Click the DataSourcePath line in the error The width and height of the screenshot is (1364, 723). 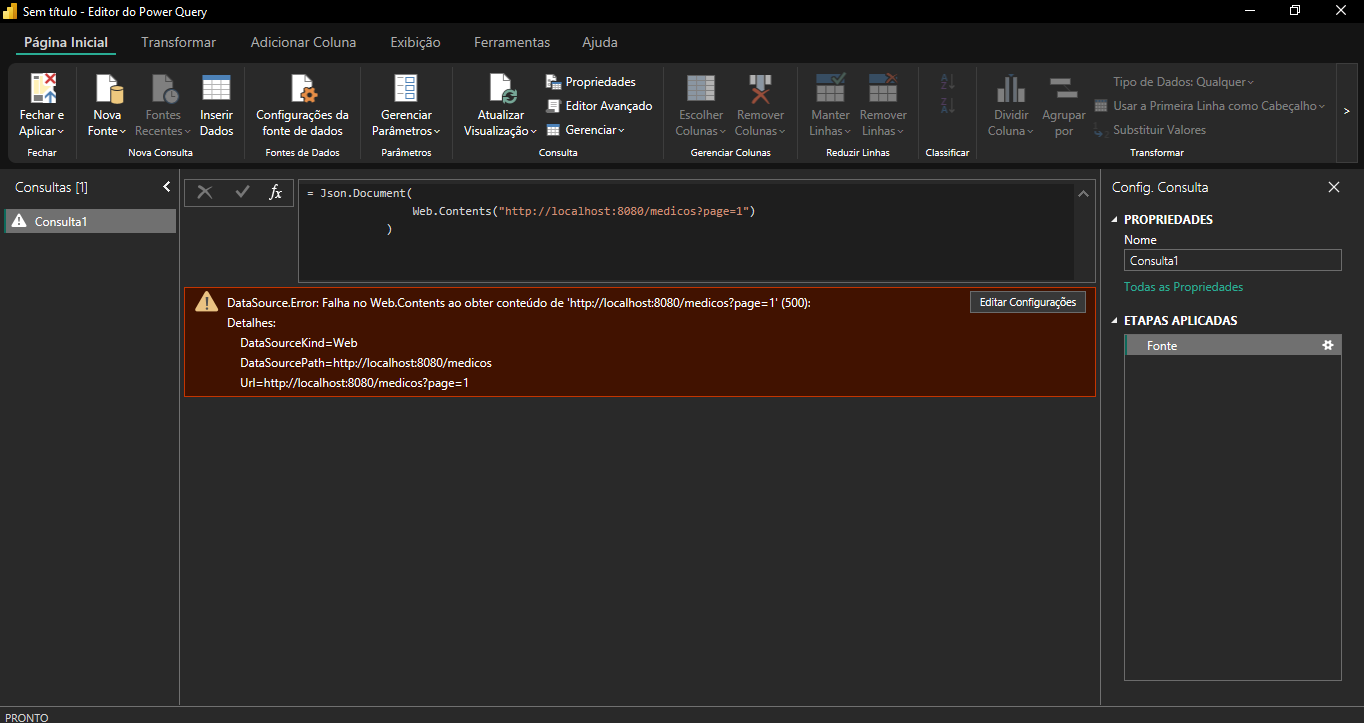coord(366,363)
